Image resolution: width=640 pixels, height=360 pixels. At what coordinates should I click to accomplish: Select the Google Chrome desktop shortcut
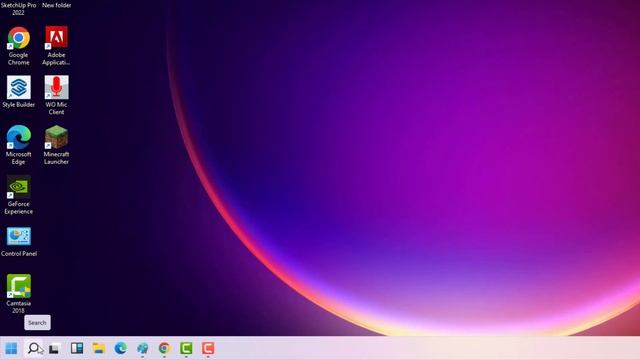[18, 46]
